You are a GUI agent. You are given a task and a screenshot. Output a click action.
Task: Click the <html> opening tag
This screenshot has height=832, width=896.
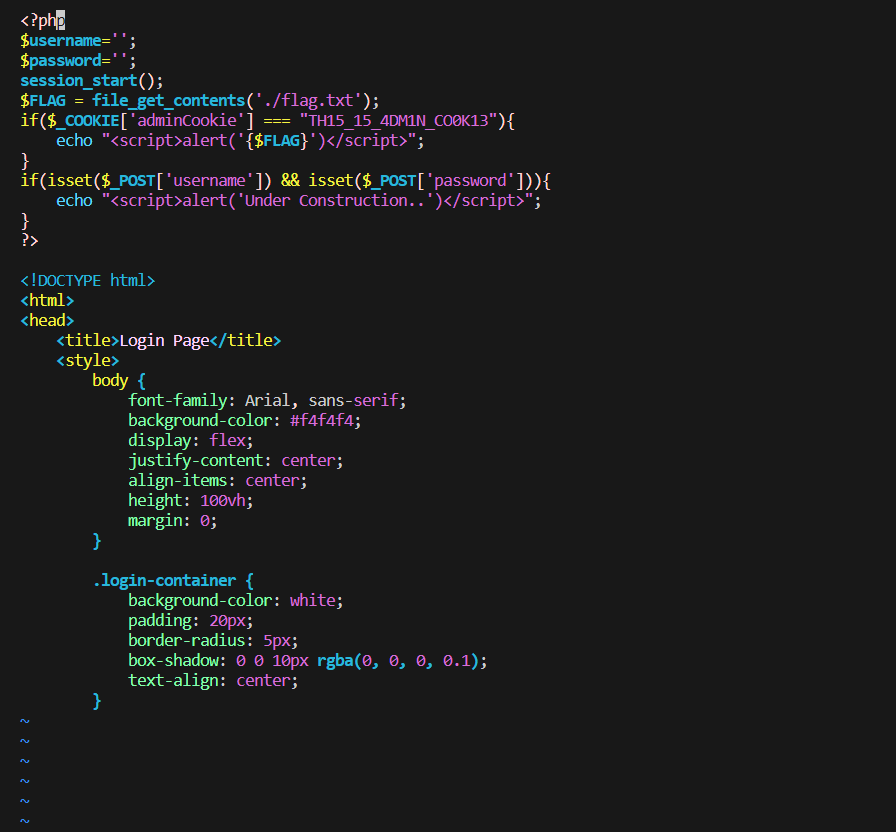[47, 301]
